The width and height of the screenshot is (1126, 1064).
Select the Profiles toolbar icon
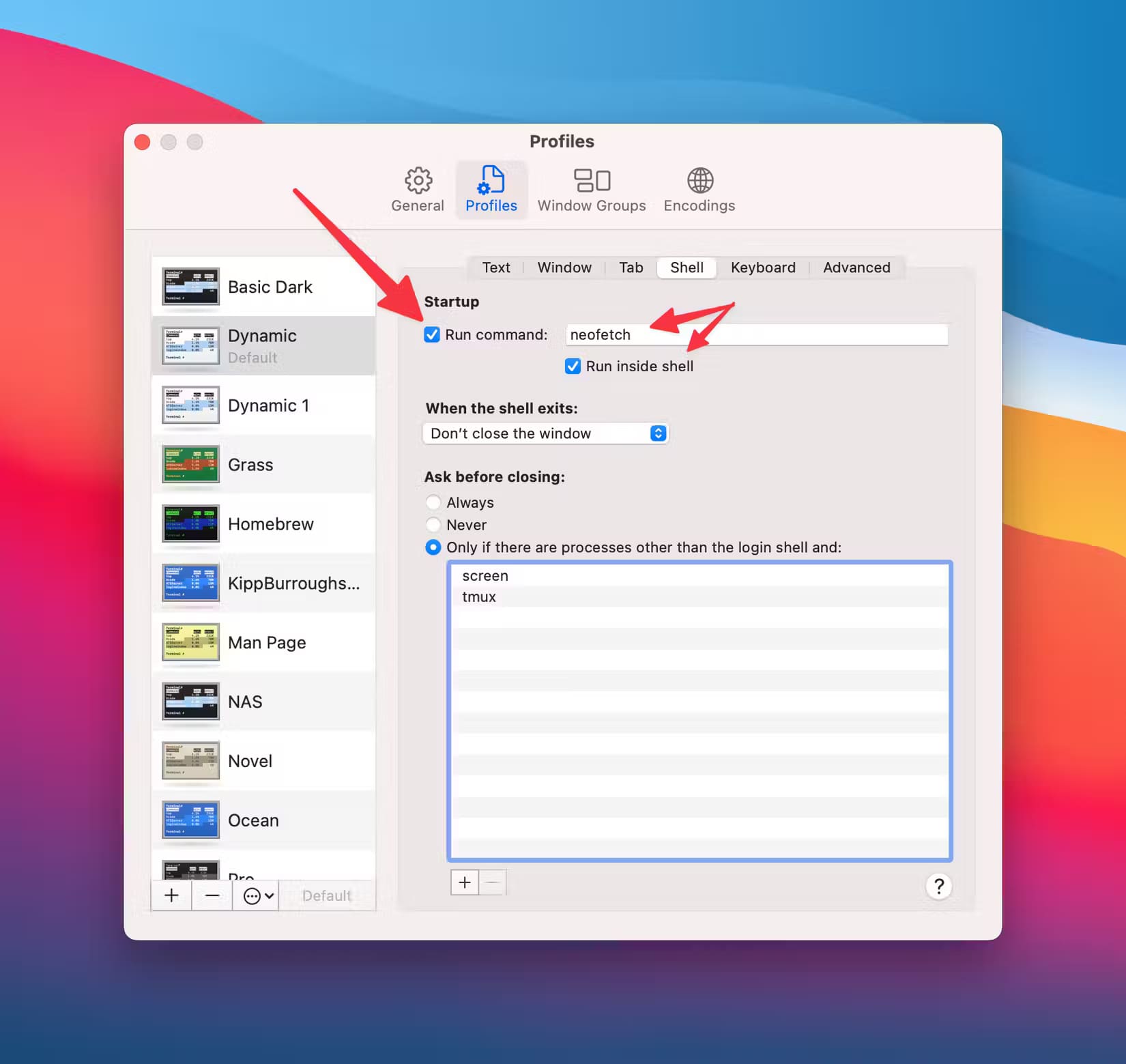(x=491, y=190)
